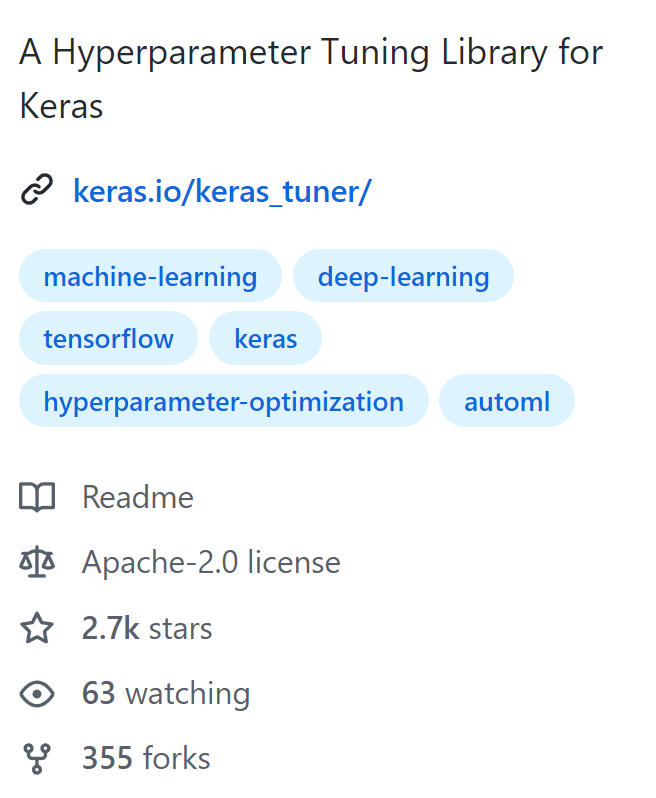This screenshot has height=798, width=656.
Task: Open the keras topic tag
Action: 265,338
